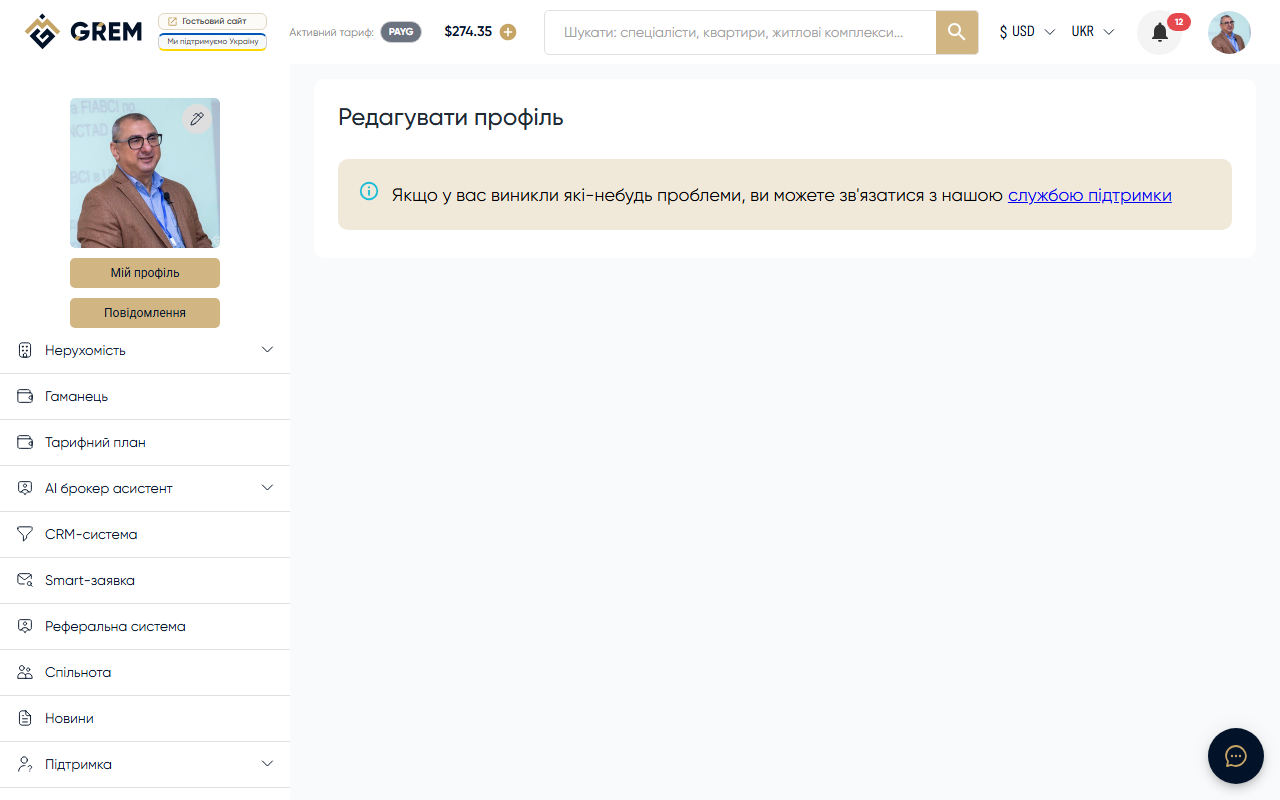1280x800 pixels.
Task: Click the GREM logo
Action: click(x=83, y=31)
